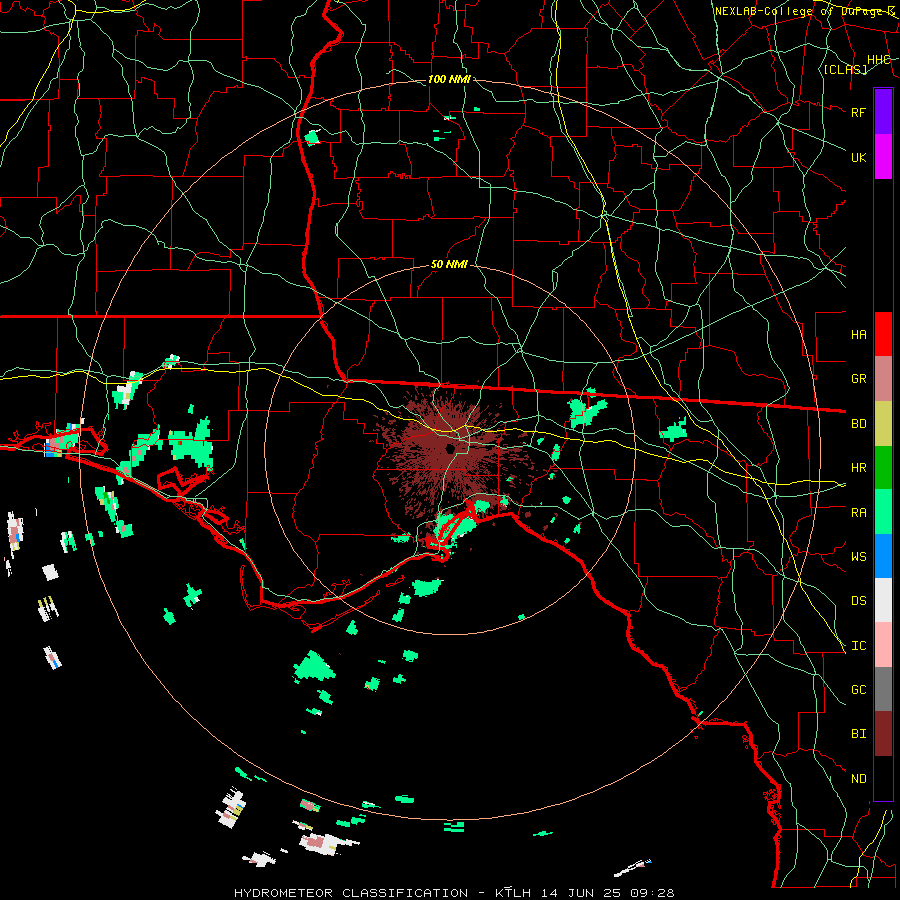Click the HR legend label
This screenshot has height=900, width=900.
click(x=858, y=468)
